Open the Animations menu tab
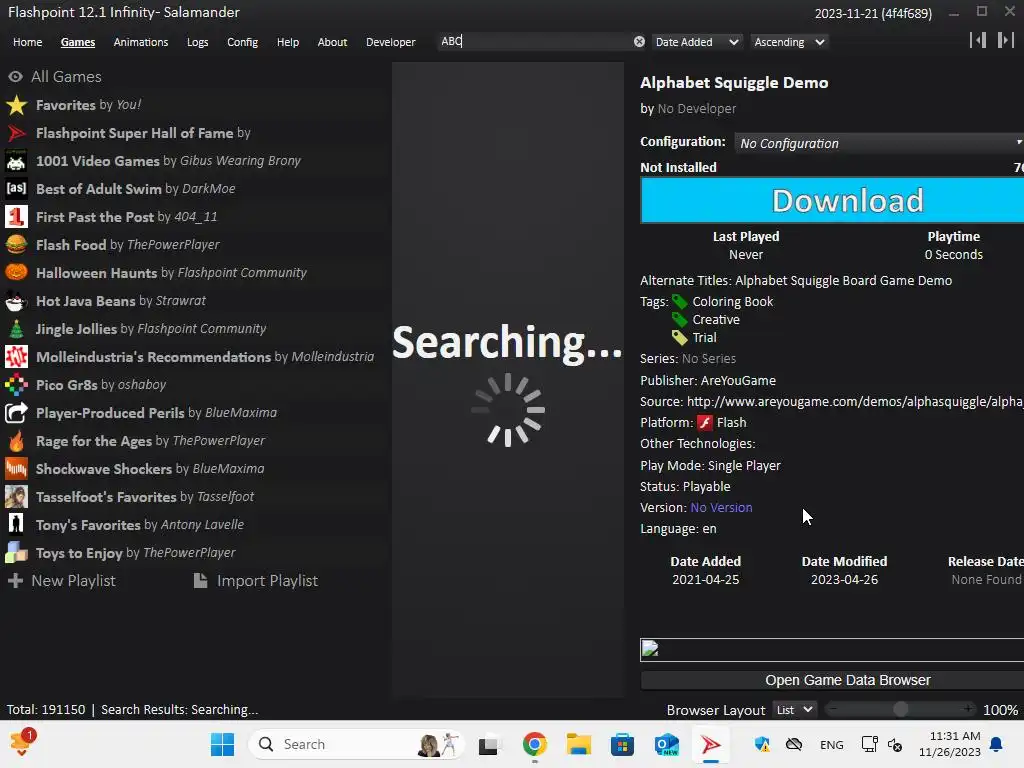The image size is (1024, 768). [x=140, y=42]
